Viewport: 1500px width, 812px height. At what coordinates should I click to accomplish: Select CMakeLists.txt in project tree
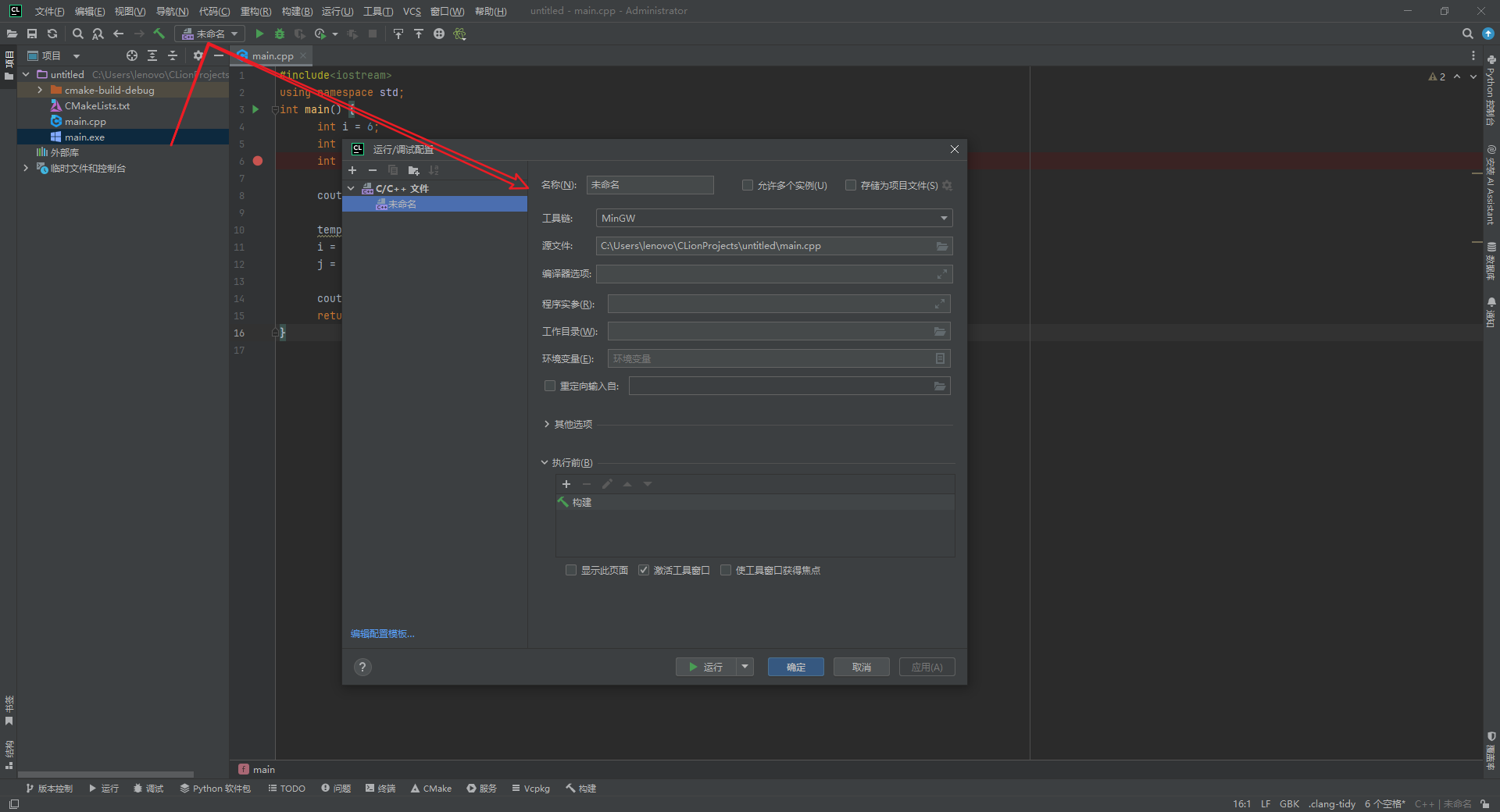coord(97,105)
